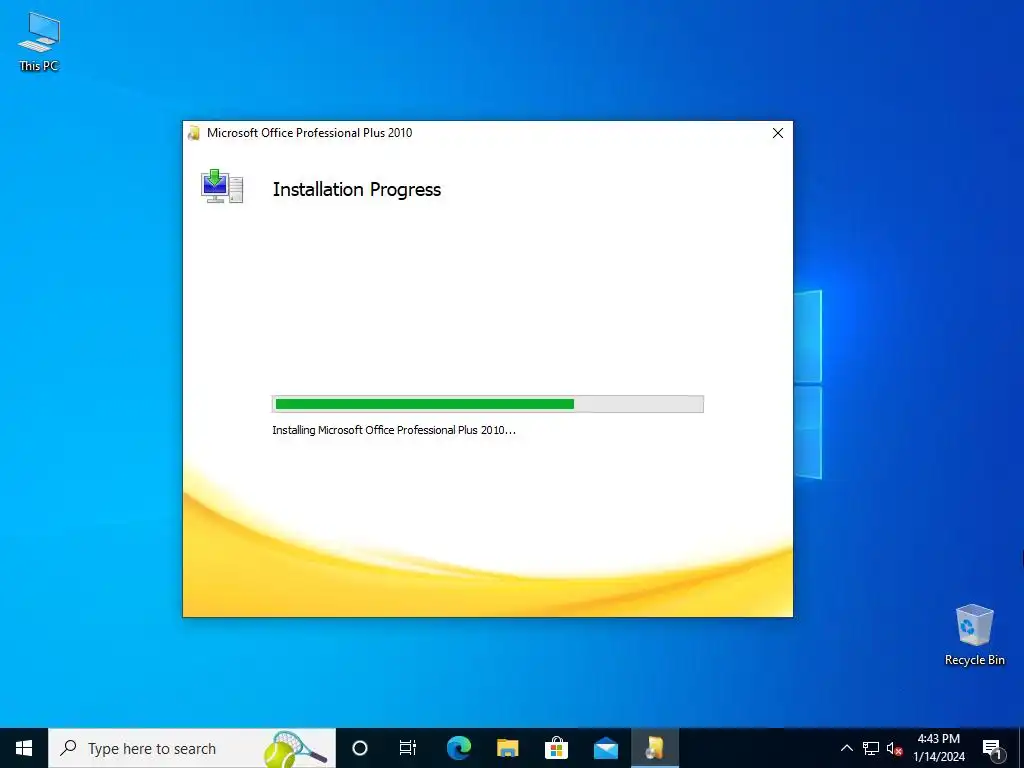1024x768 pixels.
Task: Click the Installation Progress computer icon
Action: [222, 187]
